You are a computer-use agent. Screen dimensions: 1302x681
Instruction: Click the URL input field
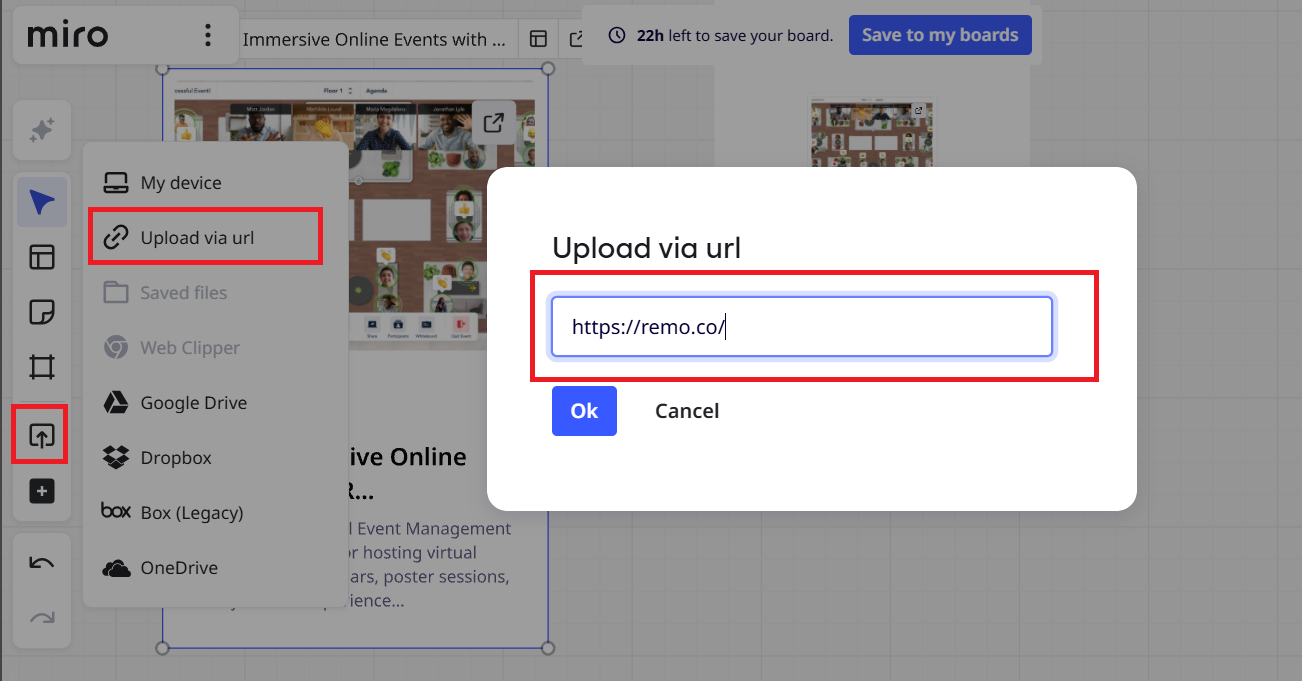[800, 326]
